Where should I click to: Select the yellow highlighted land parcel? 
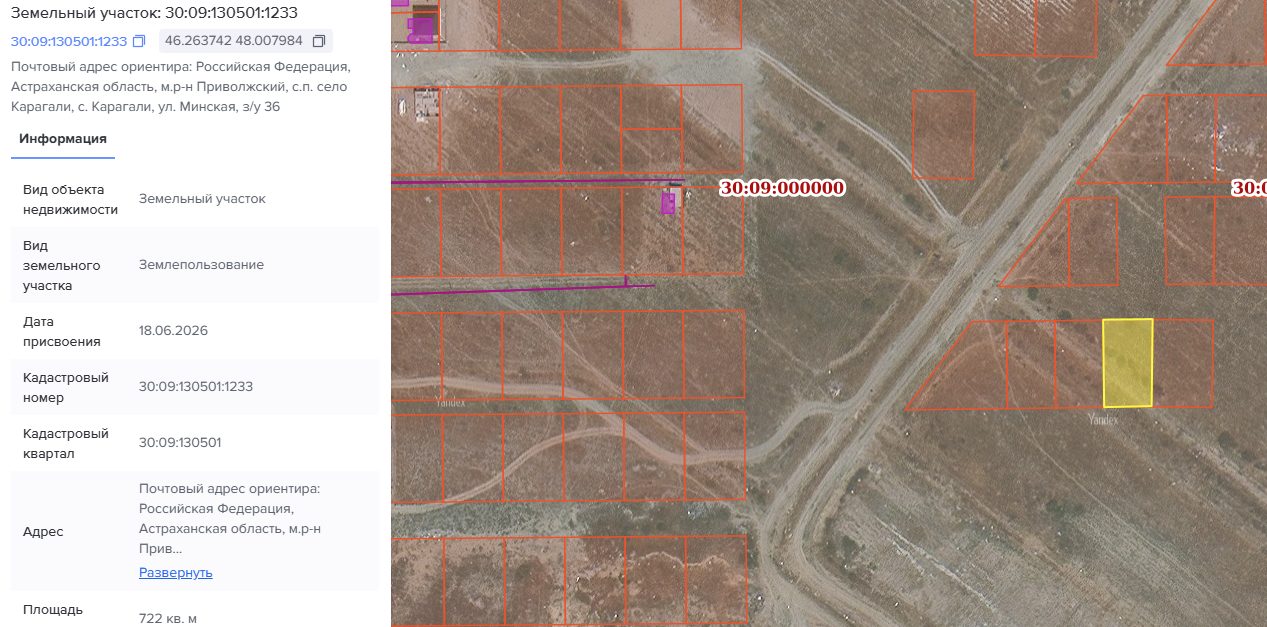point(1128,363)
